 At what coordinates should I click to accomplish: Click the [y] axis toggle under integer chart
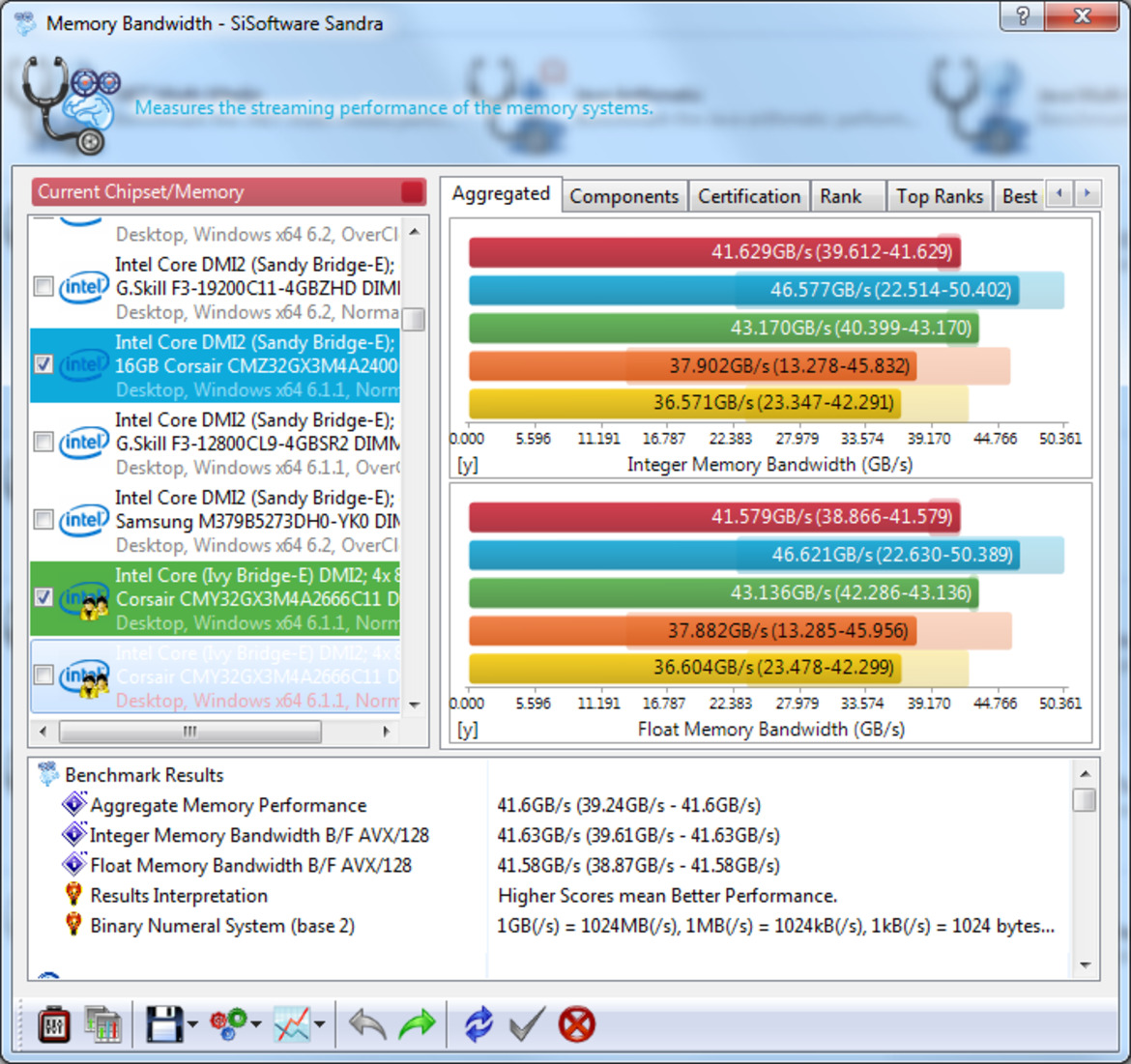[x=468, y=465]
